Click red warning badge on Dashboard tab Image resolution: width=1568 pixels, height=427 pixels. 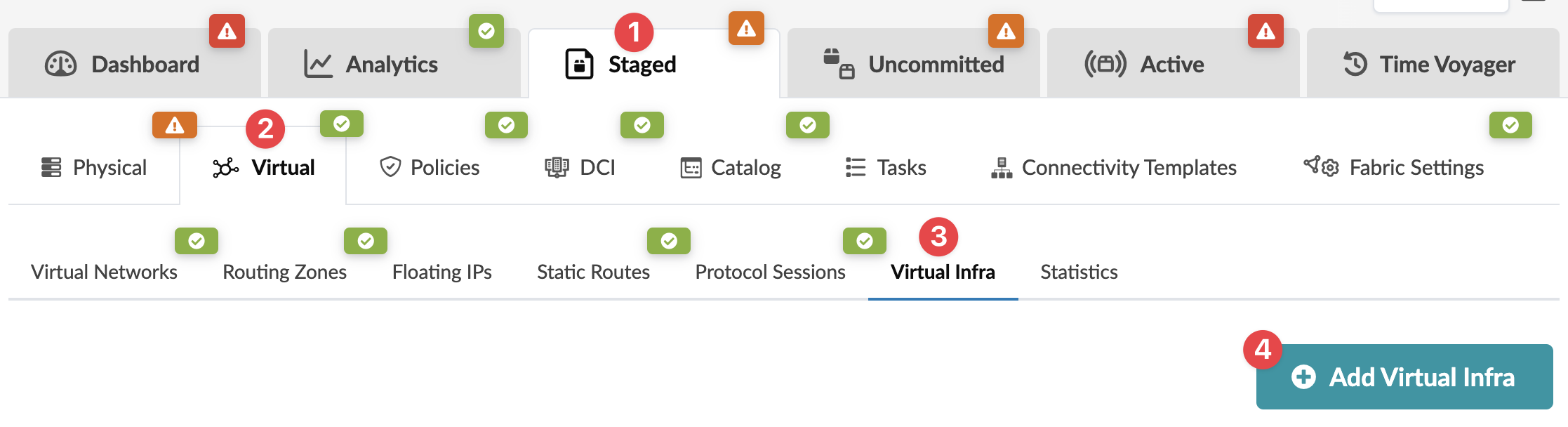[x=227, y=31]
